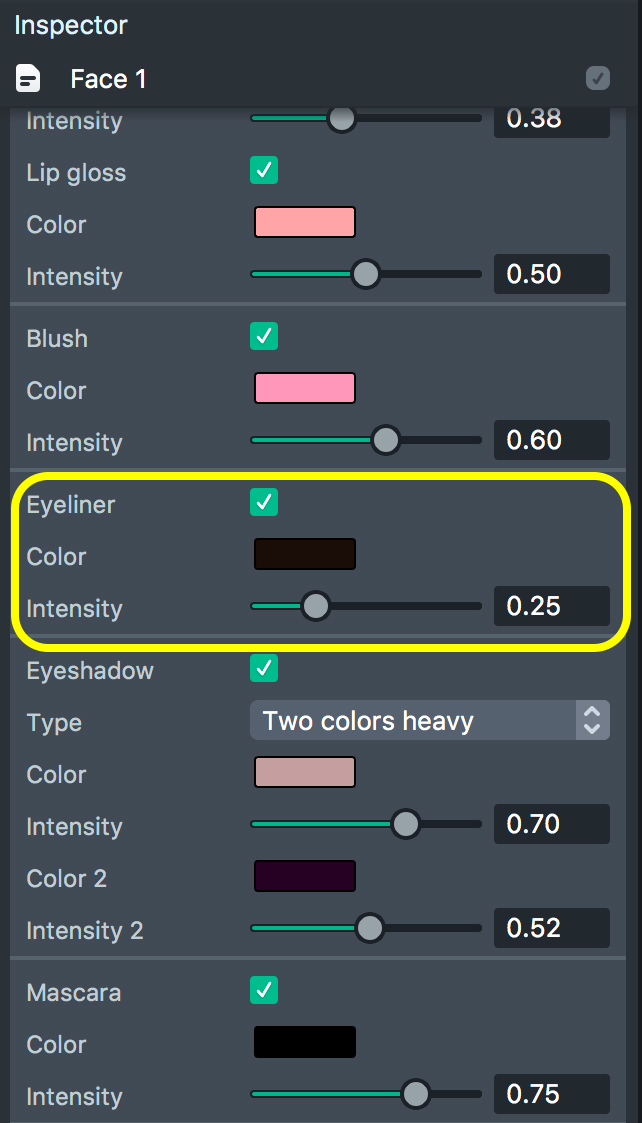Image resolution: width=642 pixels, height=1123 pixels.
Task: Open the Lip gloss color swatch
Action: 305,222
